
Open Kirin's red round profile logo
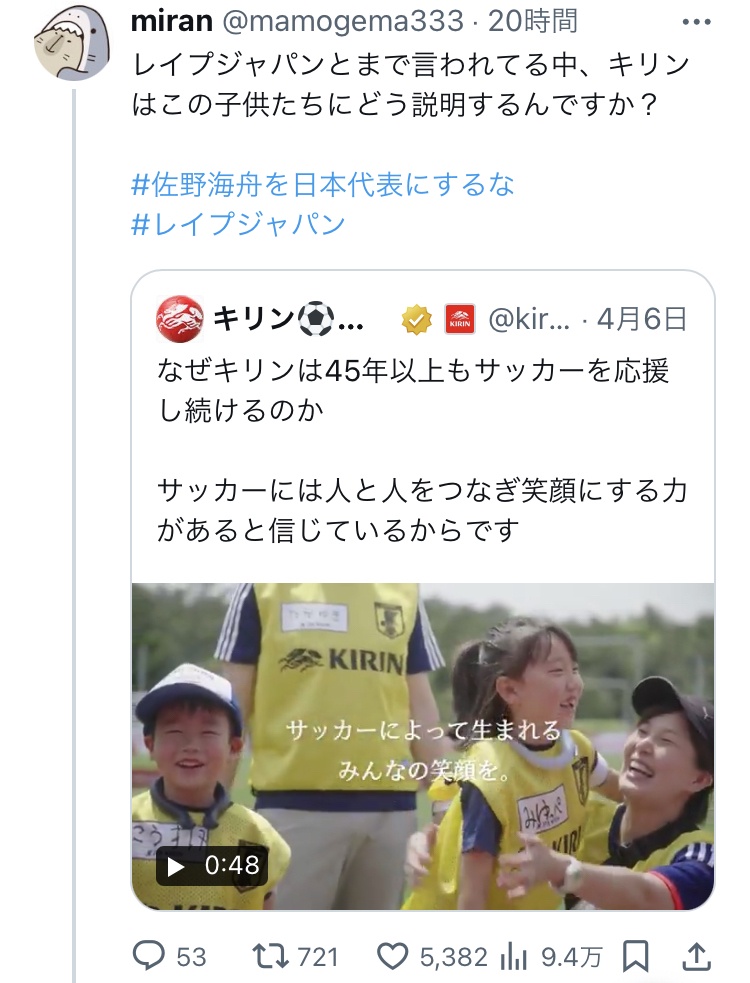tap(179, 318)
